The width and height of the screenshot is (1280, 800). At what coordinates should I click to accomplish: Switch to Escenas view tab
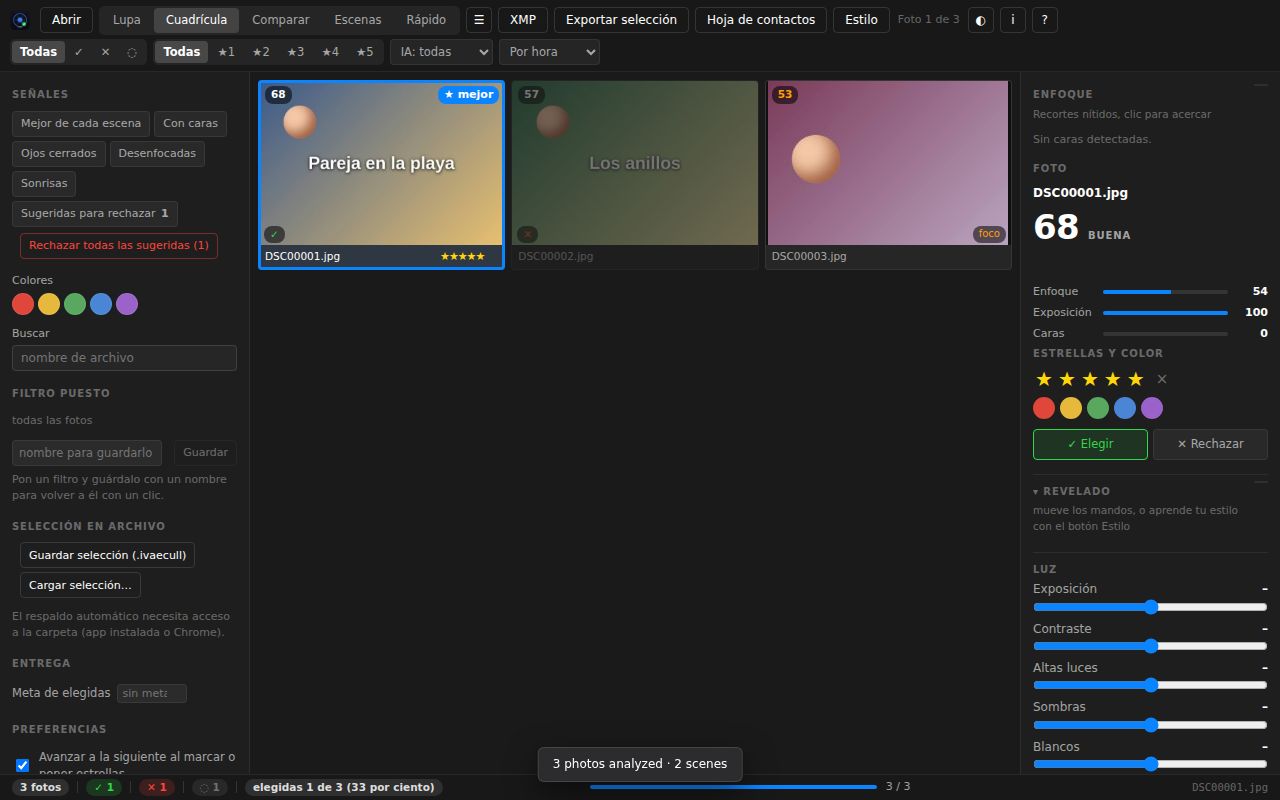pyautogui.click(x=358, y=20)
